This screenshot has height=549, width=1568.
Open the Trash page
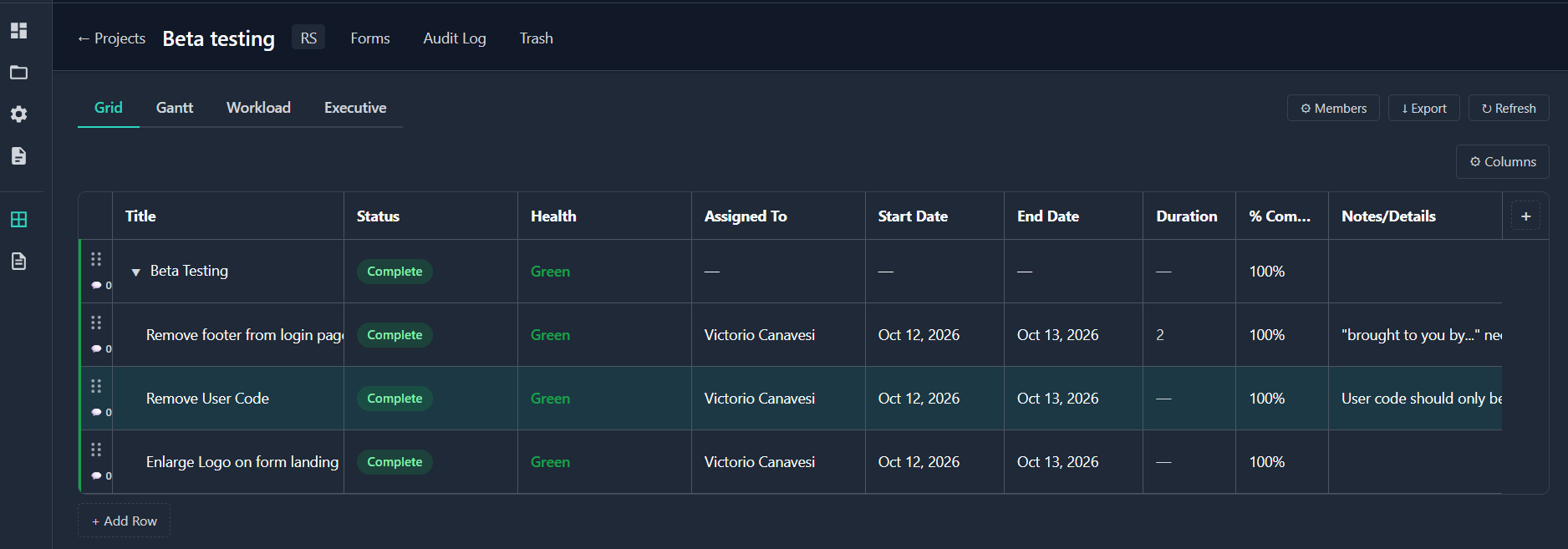537,38
